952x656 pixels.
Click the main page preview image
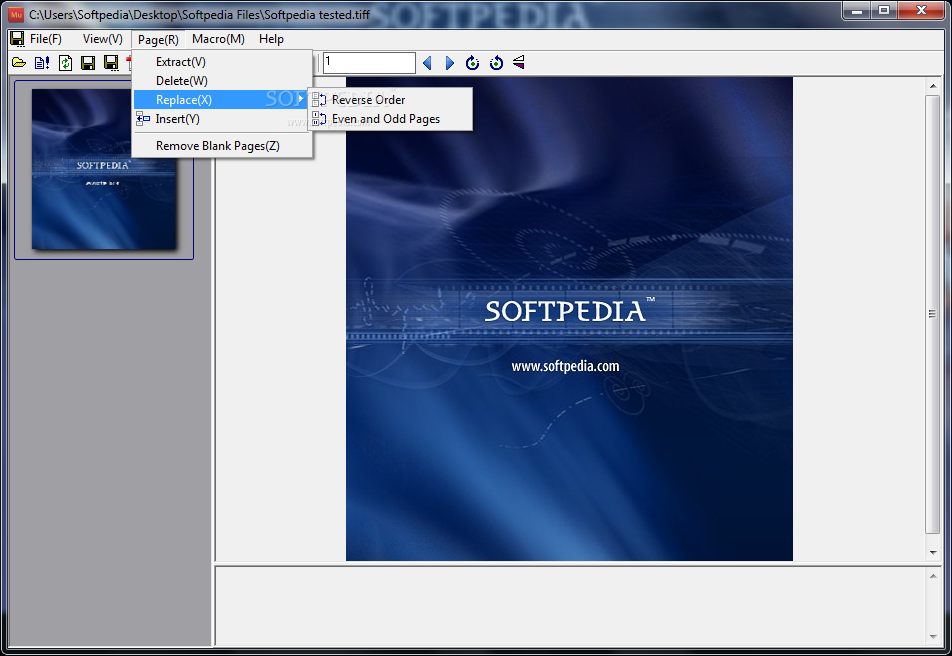[569, 318]
